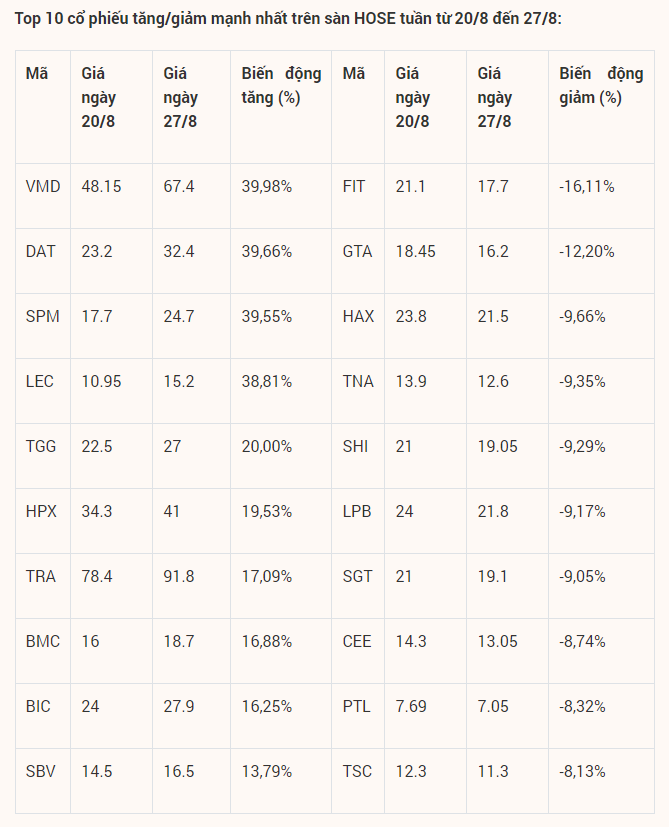Click the 39,98% increase value
Screen dimensions: 669x827
pos(267,187)
